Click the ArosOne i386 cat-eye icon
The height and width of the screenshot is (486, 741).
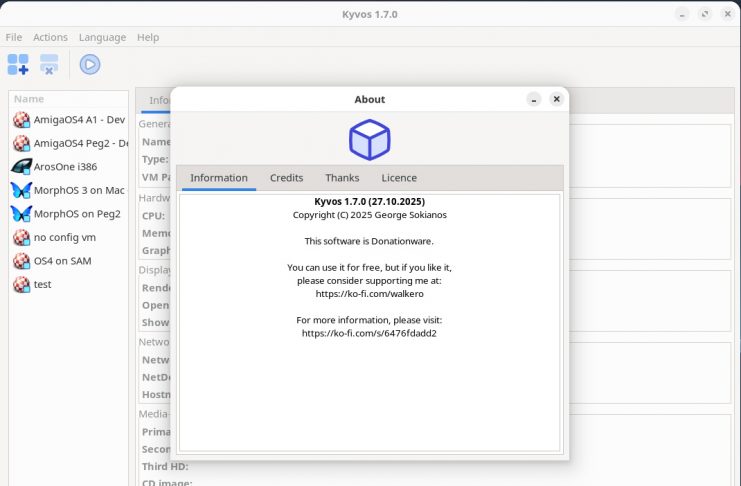point(22,166)
